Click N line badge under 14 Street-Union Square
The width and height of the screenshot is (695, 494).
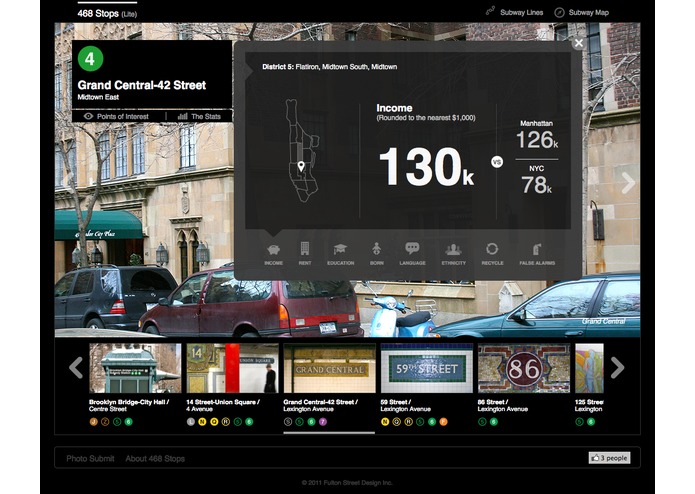(202, 422)
